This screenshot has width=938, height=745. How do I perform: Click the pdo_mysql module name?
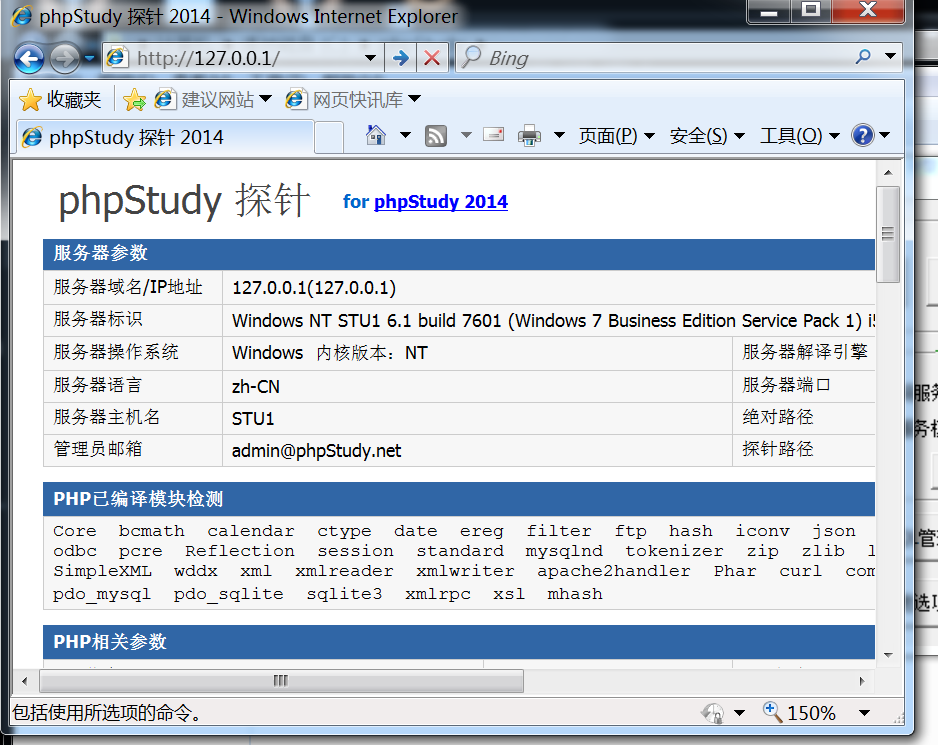102,594
